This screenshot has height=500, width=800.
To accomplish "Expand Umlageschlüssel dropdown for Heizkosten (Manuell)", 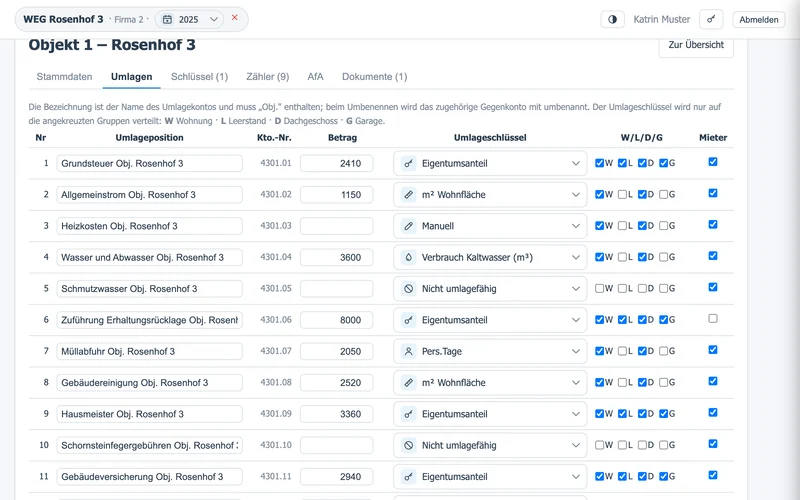I will 490,226.
